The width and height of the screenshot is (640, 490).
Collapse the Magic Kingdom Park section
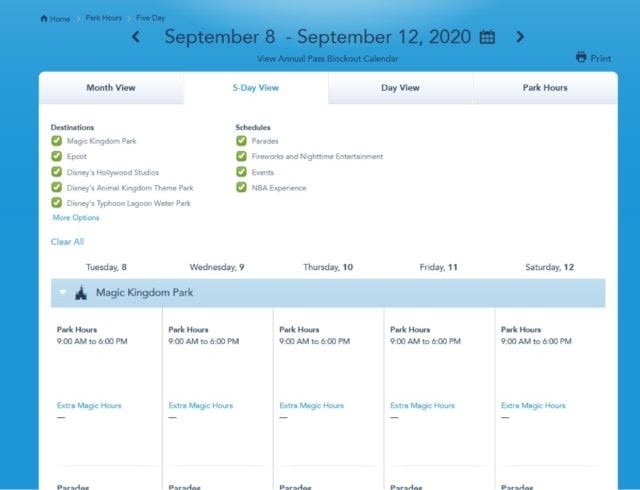[x=62, y=292]
